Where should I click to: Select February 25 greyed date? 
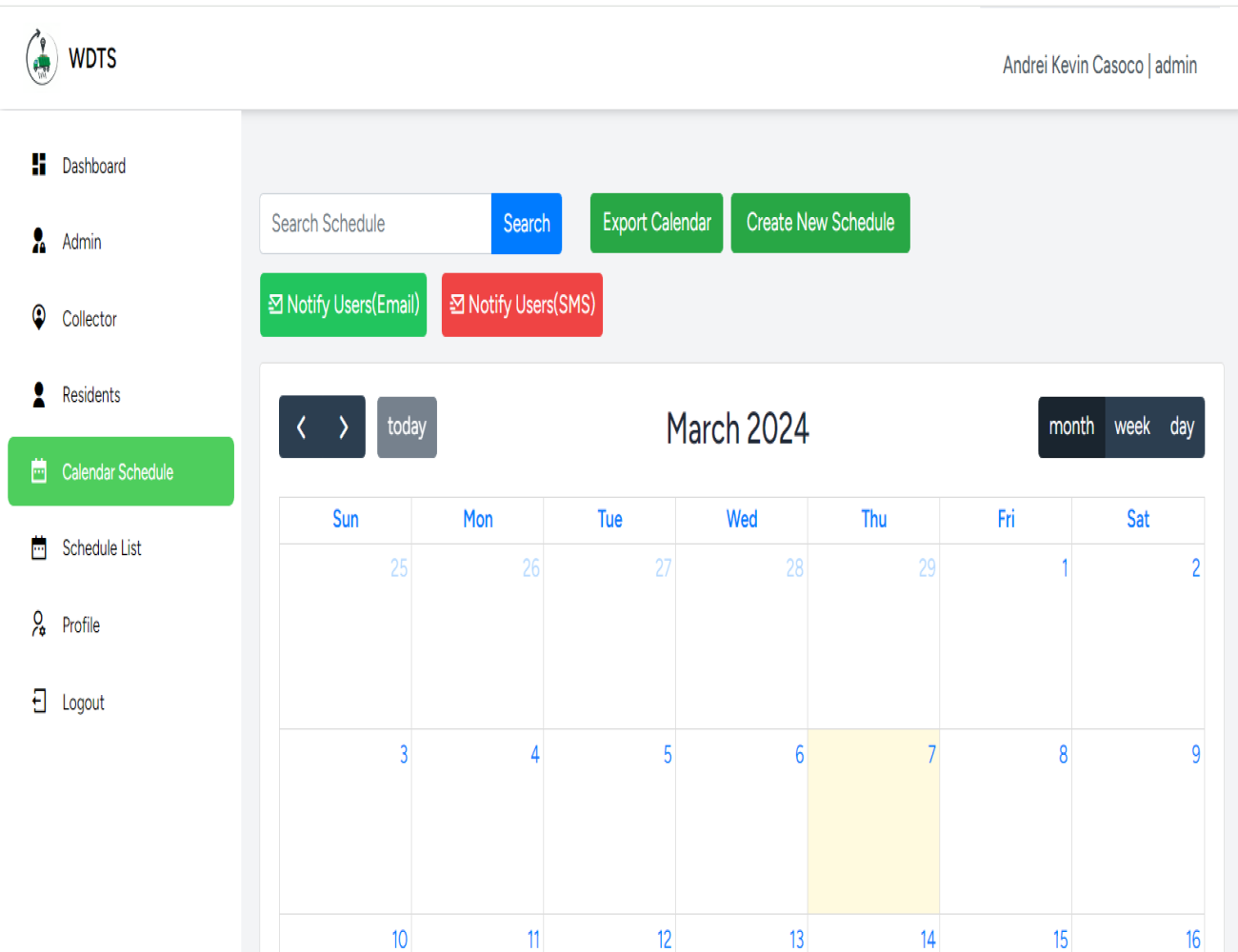click(x=346, y=637)
